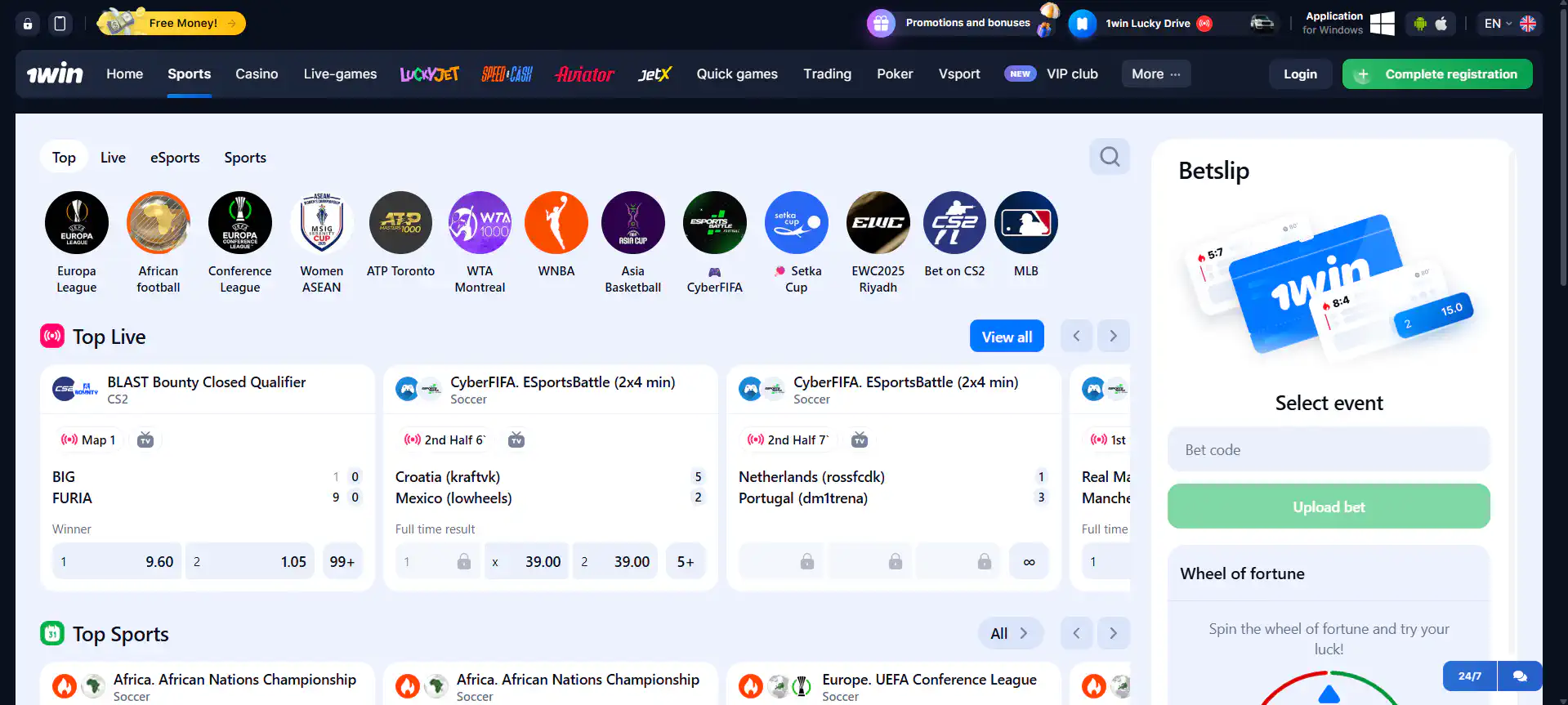
Task: Open TV stream icon for BIG vs FURIA
Action: 145,440
